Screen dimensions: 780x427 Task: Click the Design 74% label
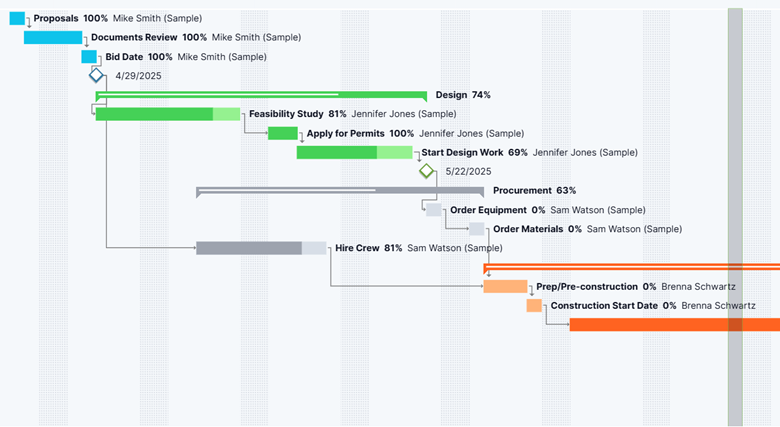pos(463,95)
